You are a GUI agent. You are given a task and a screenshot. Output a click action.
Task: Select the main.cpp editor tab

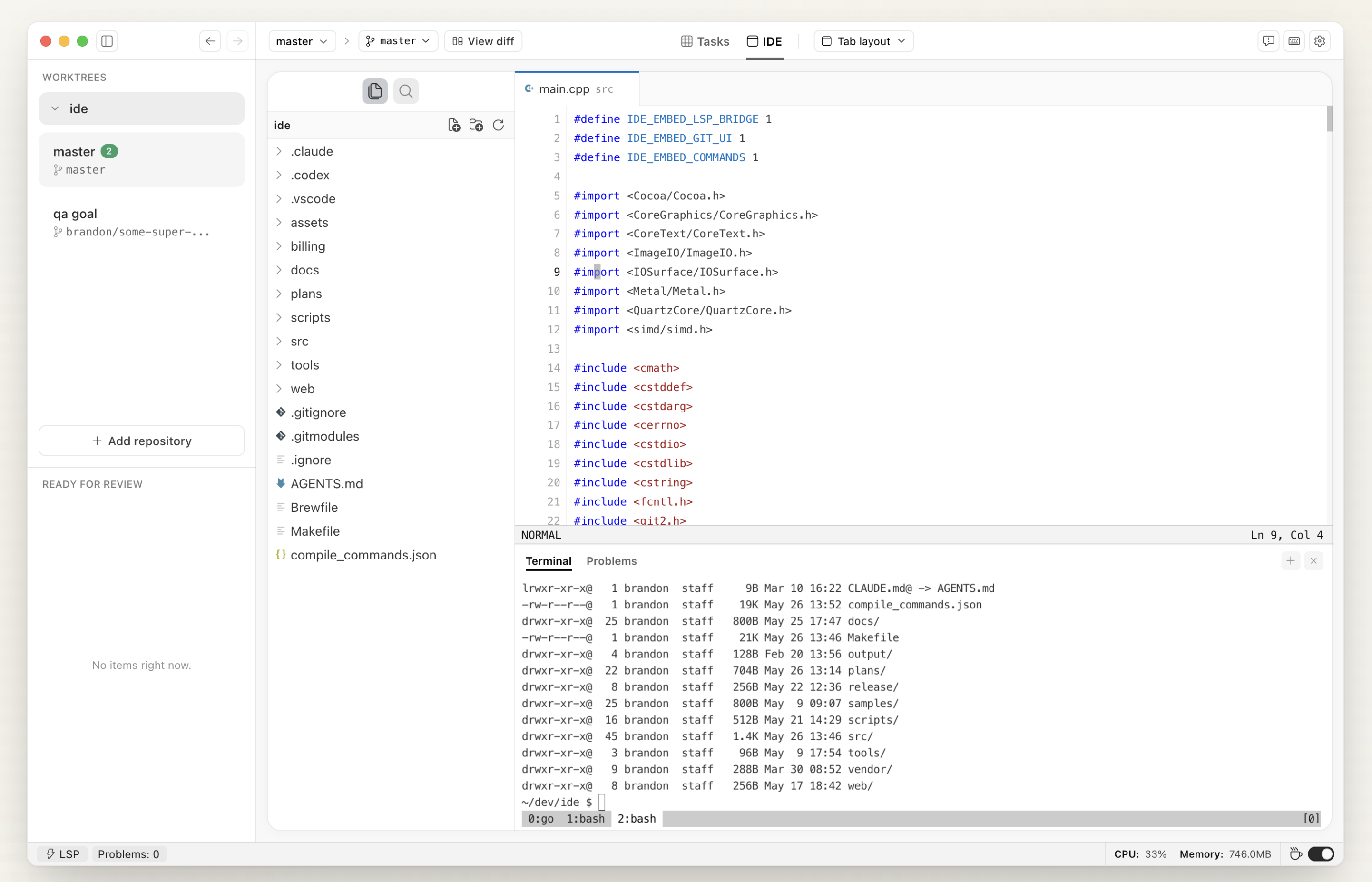[x=577, y=89]
